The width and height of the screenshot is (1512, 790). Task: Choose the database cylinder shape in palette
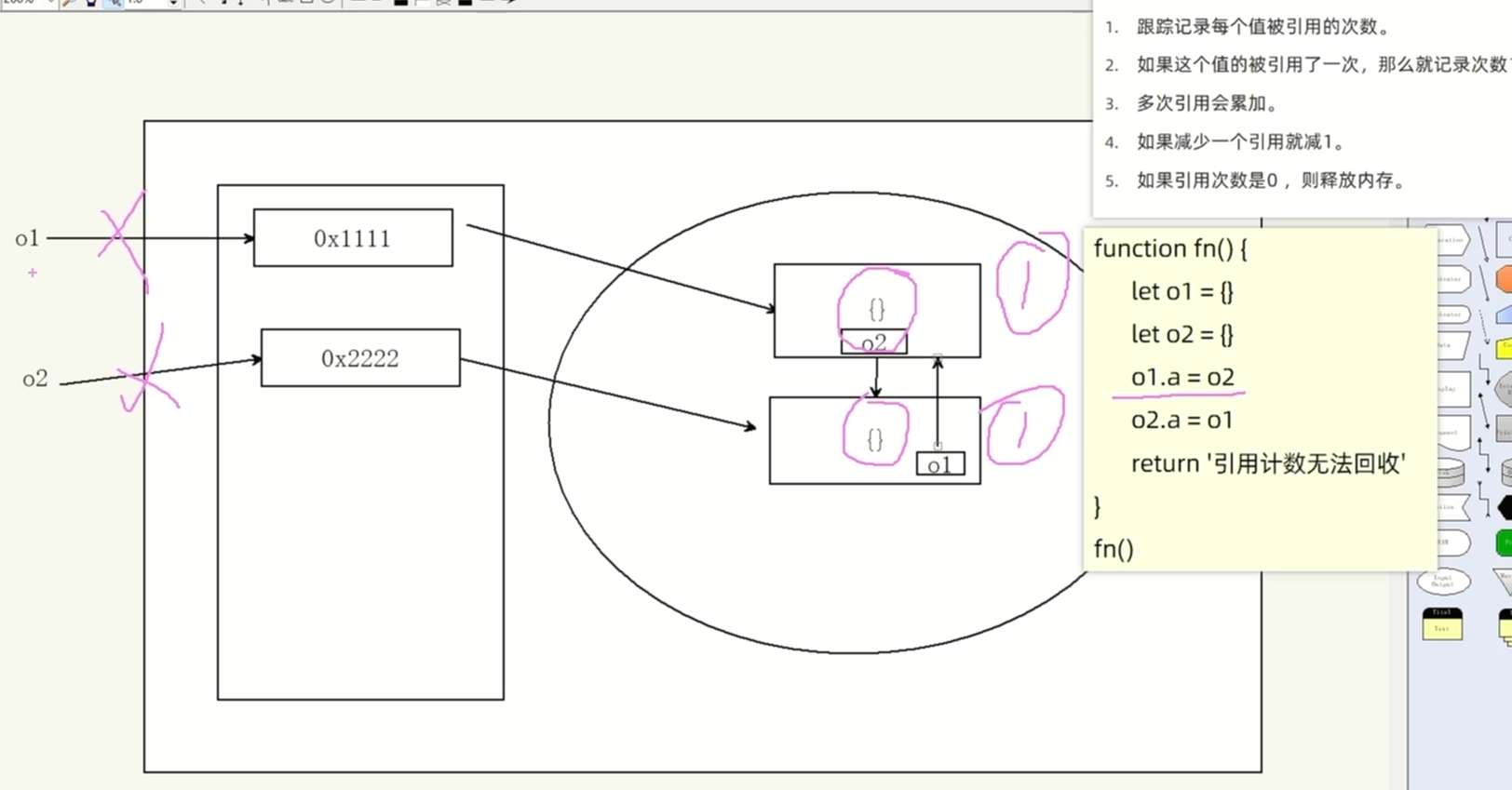[x=1451, y=472]
